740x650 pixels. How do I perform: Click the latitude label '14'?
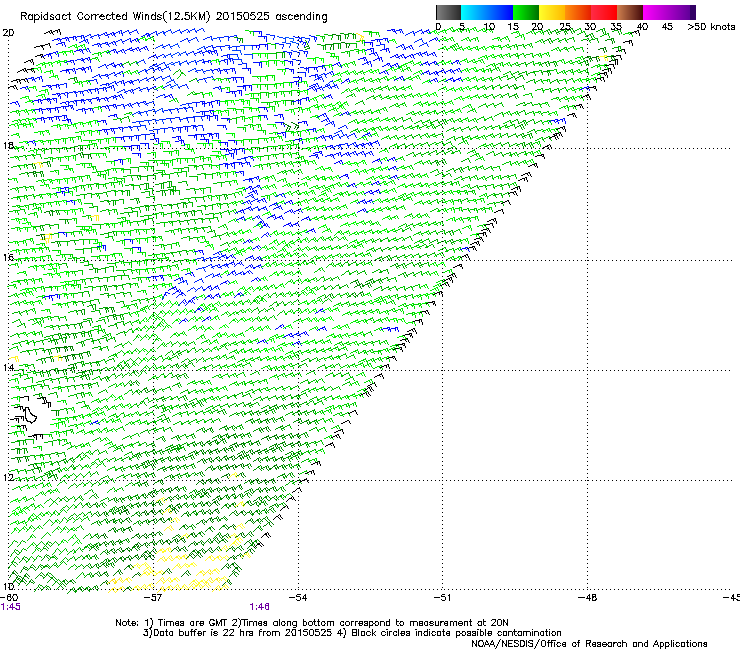(8, 367)
